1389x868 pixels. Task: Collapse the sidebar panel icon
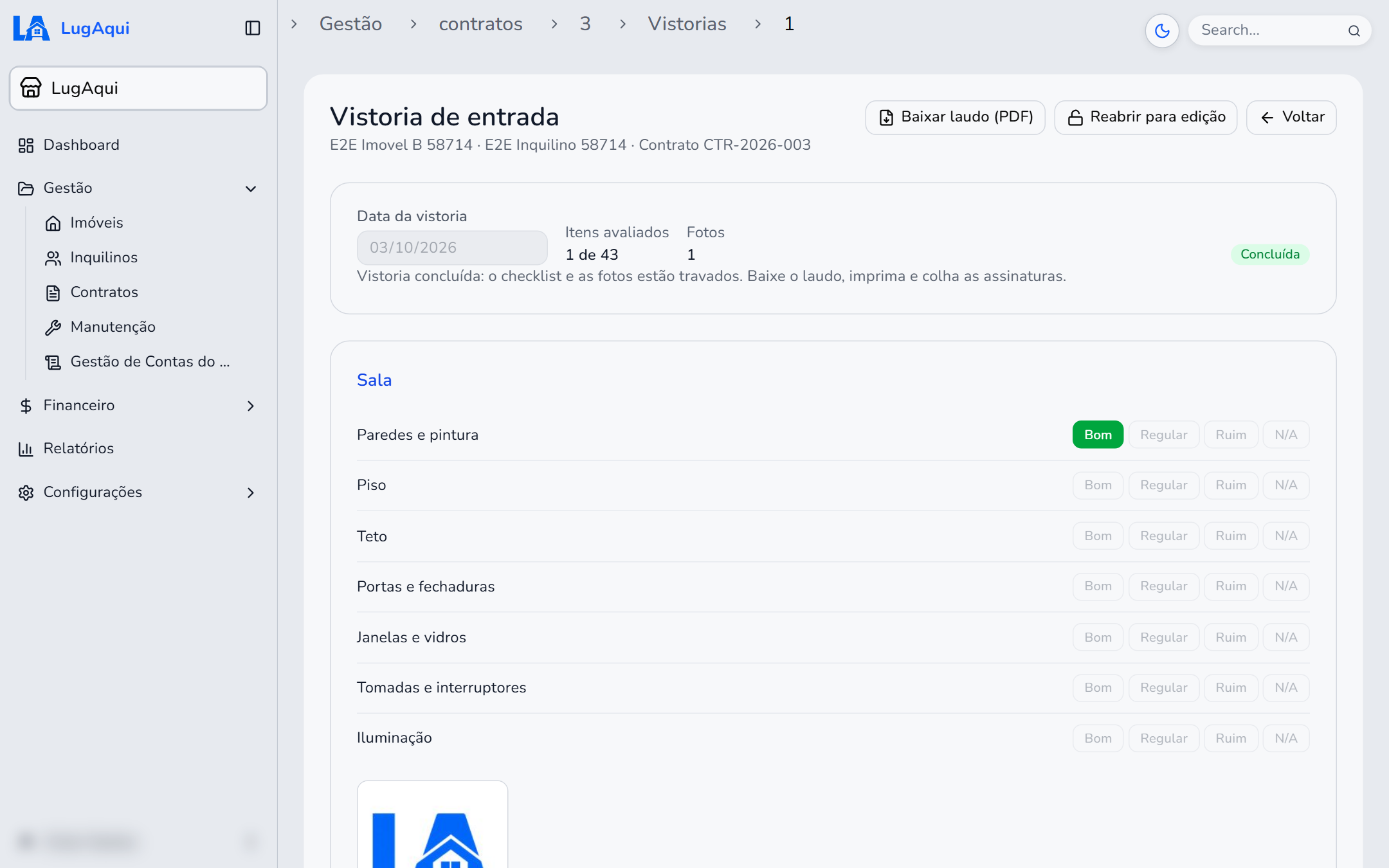pos(253,28)
